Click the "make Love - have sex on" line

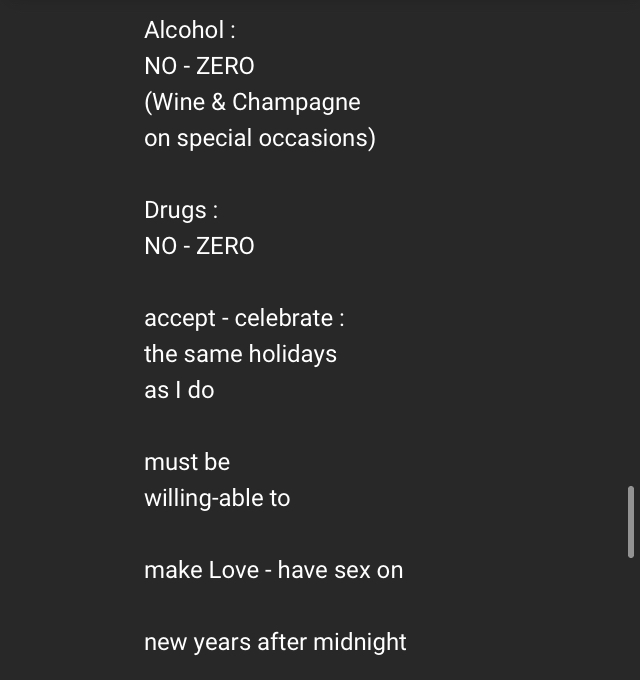273,570
